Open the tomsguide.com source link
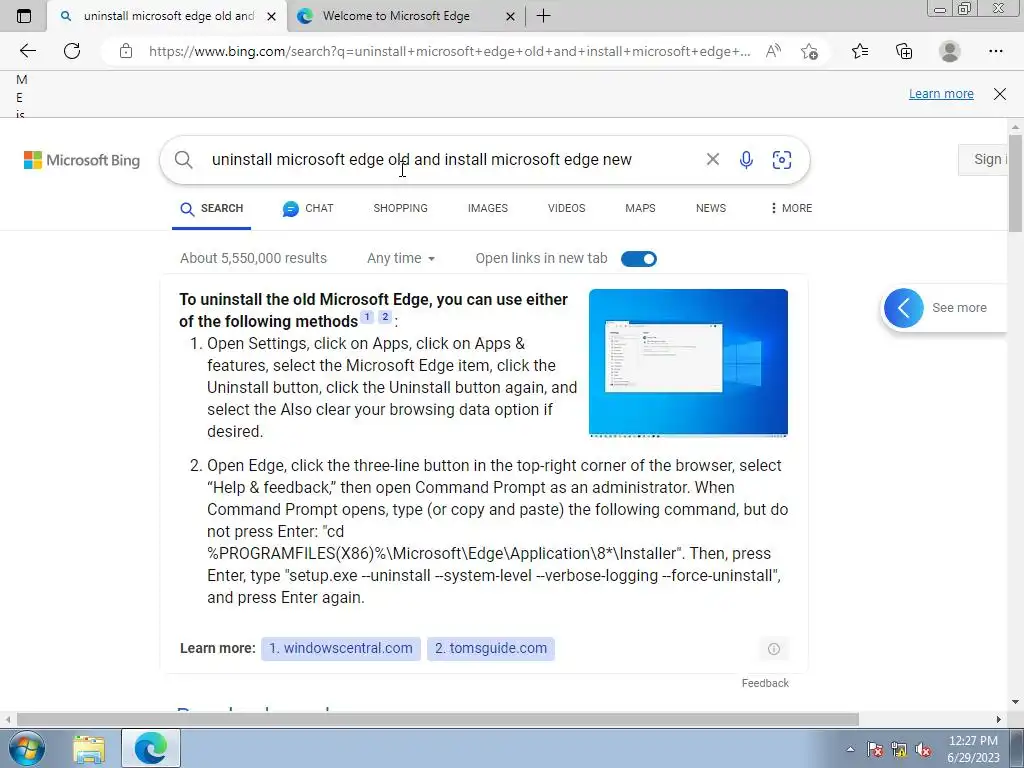 (x=491, y=648)
